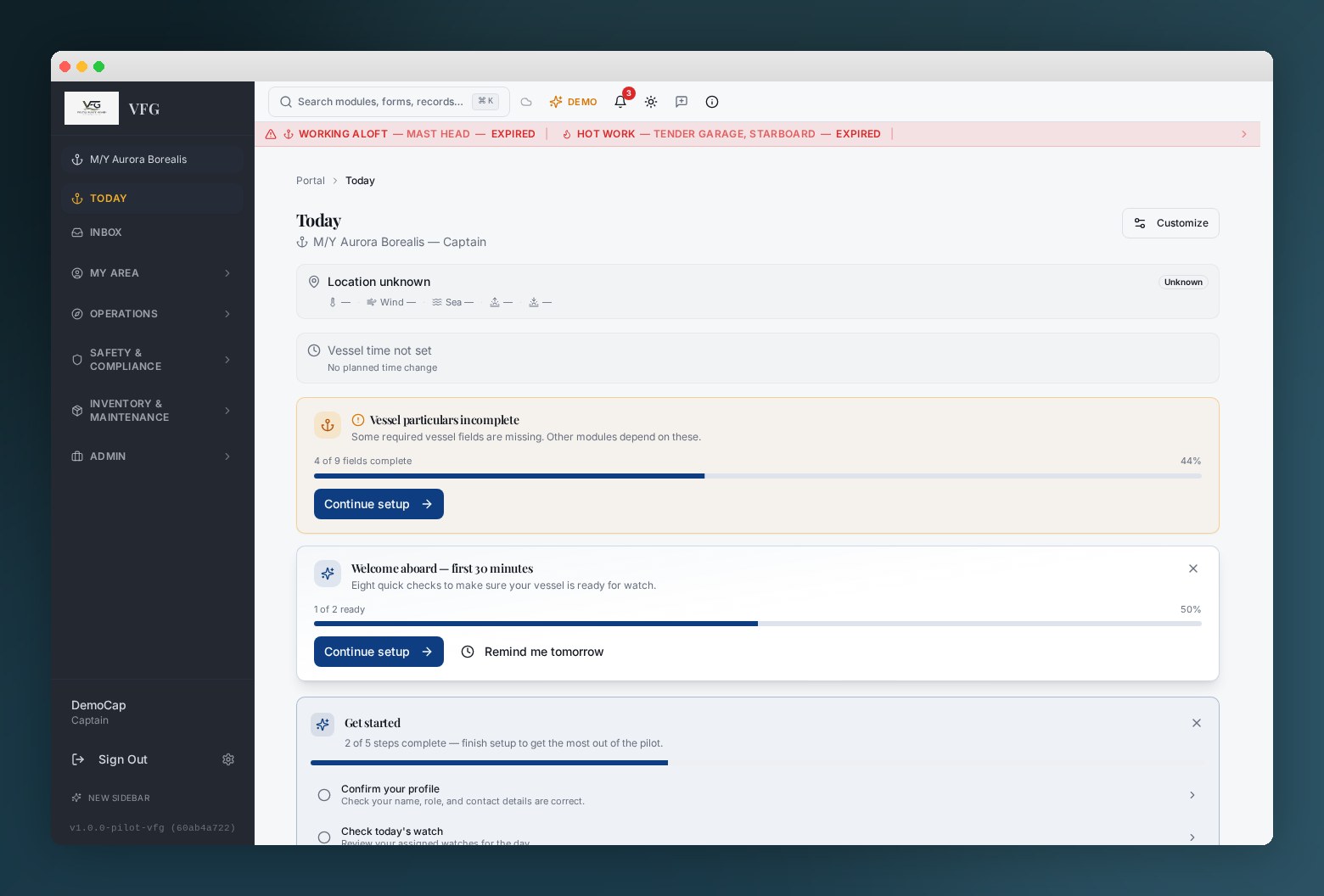Screen dimensions: 1324x896
Task: Click the briefcase icon beside ADMIN
Action: click(77, 456)
